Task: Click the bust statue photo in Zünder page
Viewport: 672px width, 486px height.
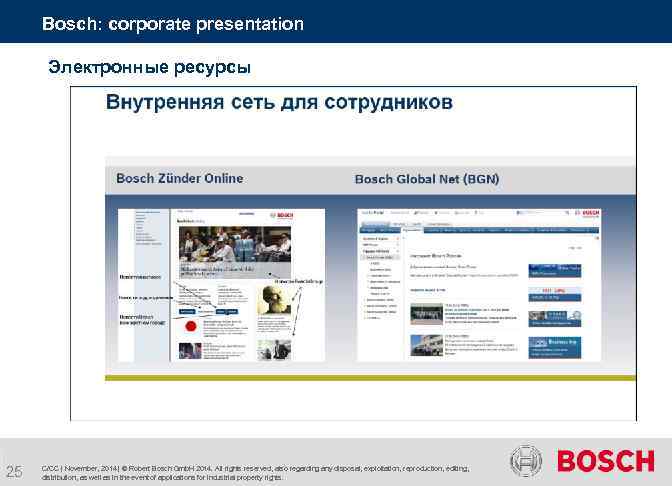Action: point(274,300)
